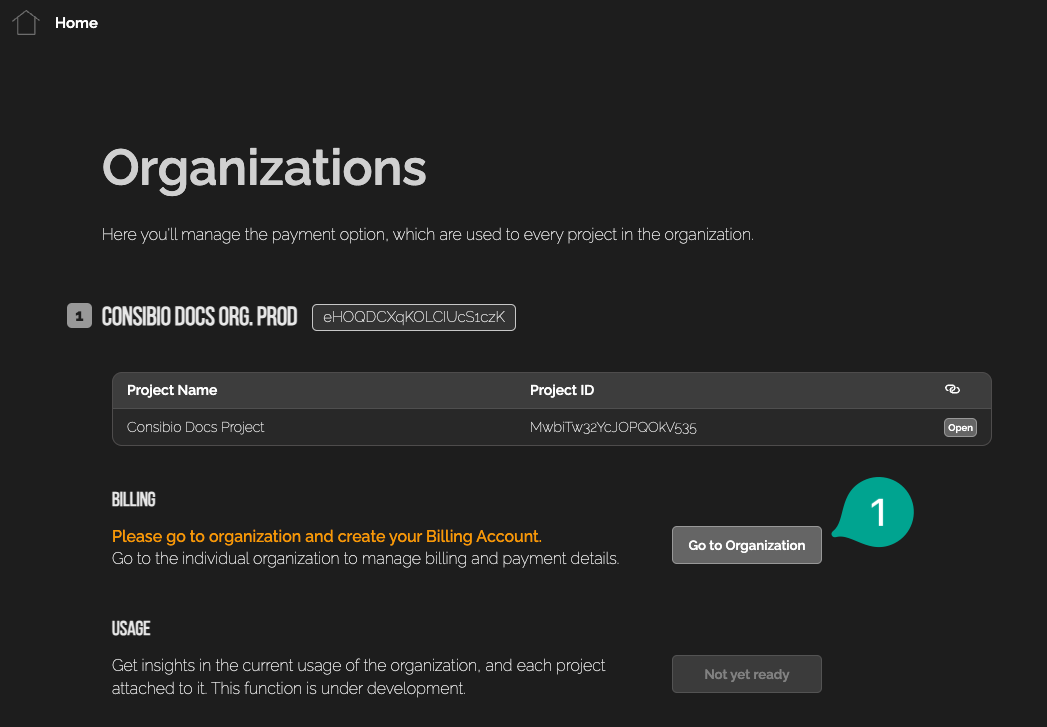This screenshot has width=1047, height=727.
Task: Click the organization number 1 badge
Action: [x=79, y=316]
